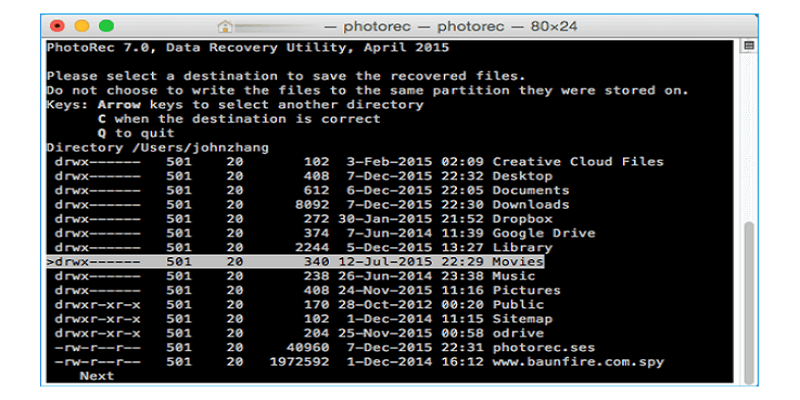Click the home folder icon in title bar
Image resolution: width=800 pixels, height=400 pixels.
tap(225, 26)
